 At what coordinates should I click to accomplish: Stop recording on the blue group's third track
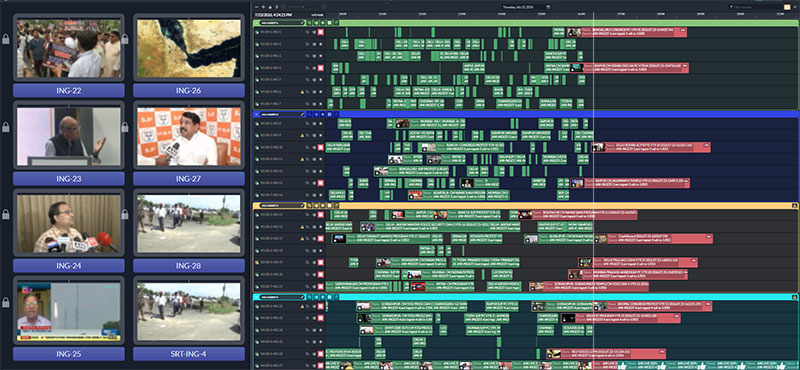(x=321, y=147)
